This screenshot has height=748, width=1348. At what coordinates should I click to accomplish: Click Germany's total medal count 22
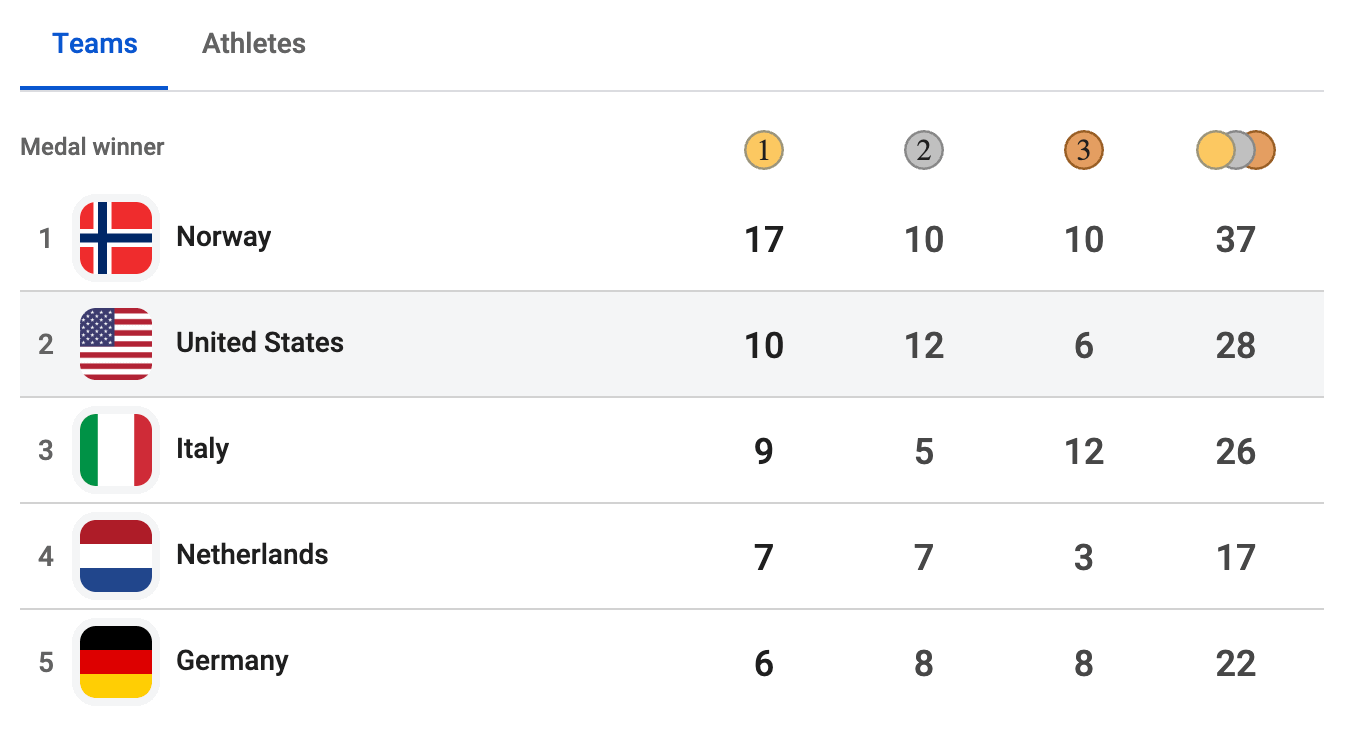(1236, 664)
